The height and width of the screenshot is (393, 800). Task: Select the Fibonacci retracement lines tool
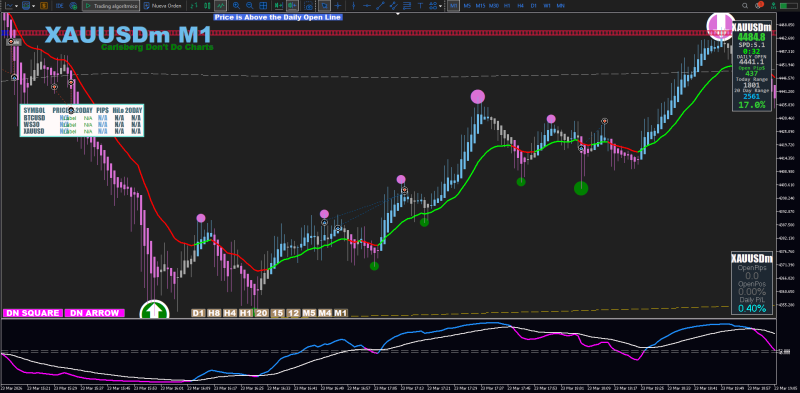point(407,6)
